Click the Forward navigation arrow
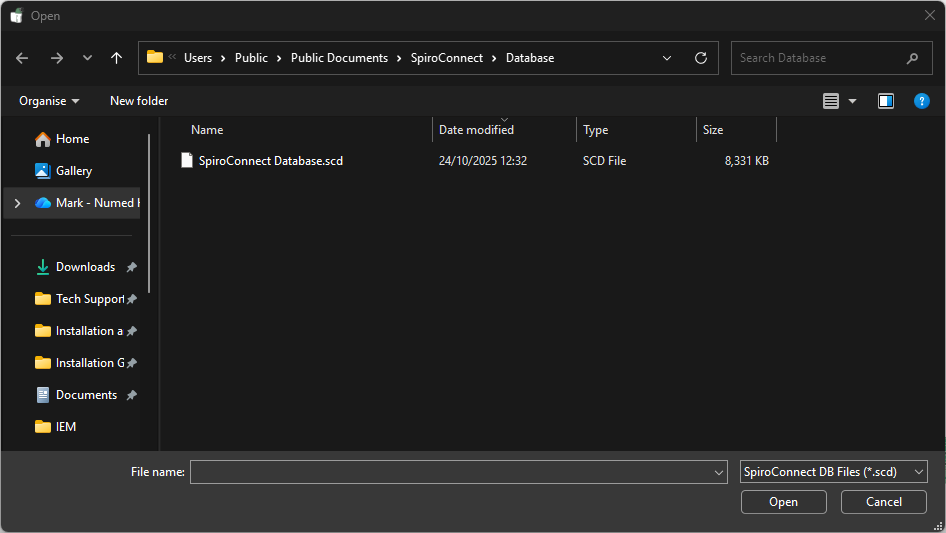 (x=56, y=58)
